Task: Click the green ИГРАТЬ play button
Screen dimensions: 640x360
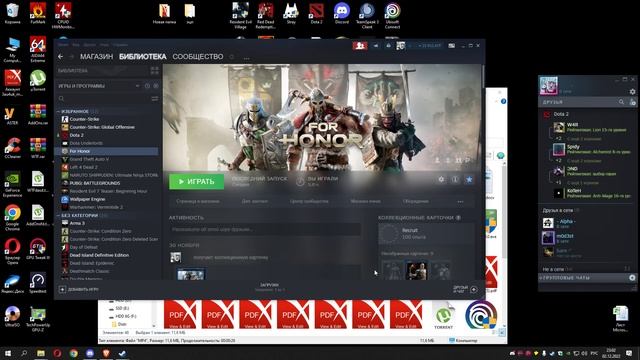Action: click(x=196, y=182)
